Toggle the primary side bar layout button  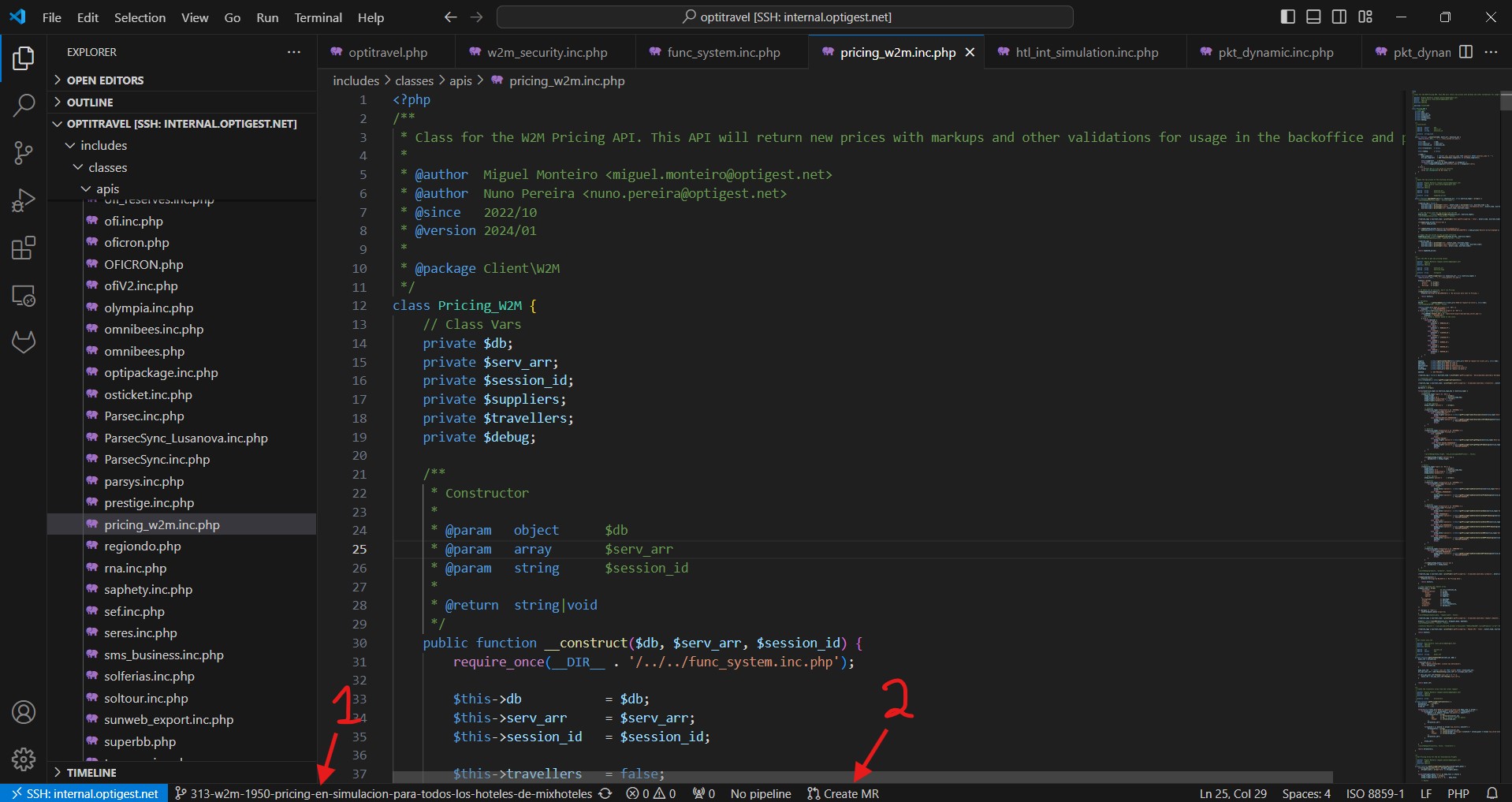[1287, 17]
